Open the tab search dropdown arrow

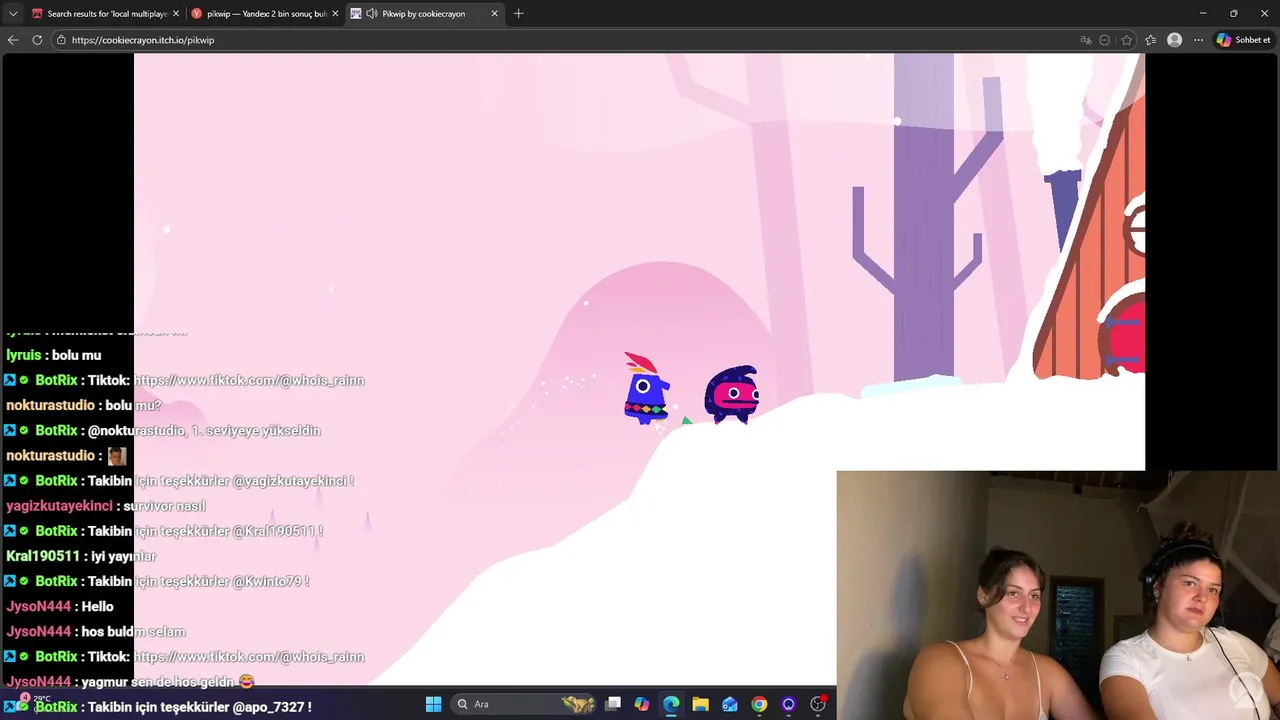(12, 14)
